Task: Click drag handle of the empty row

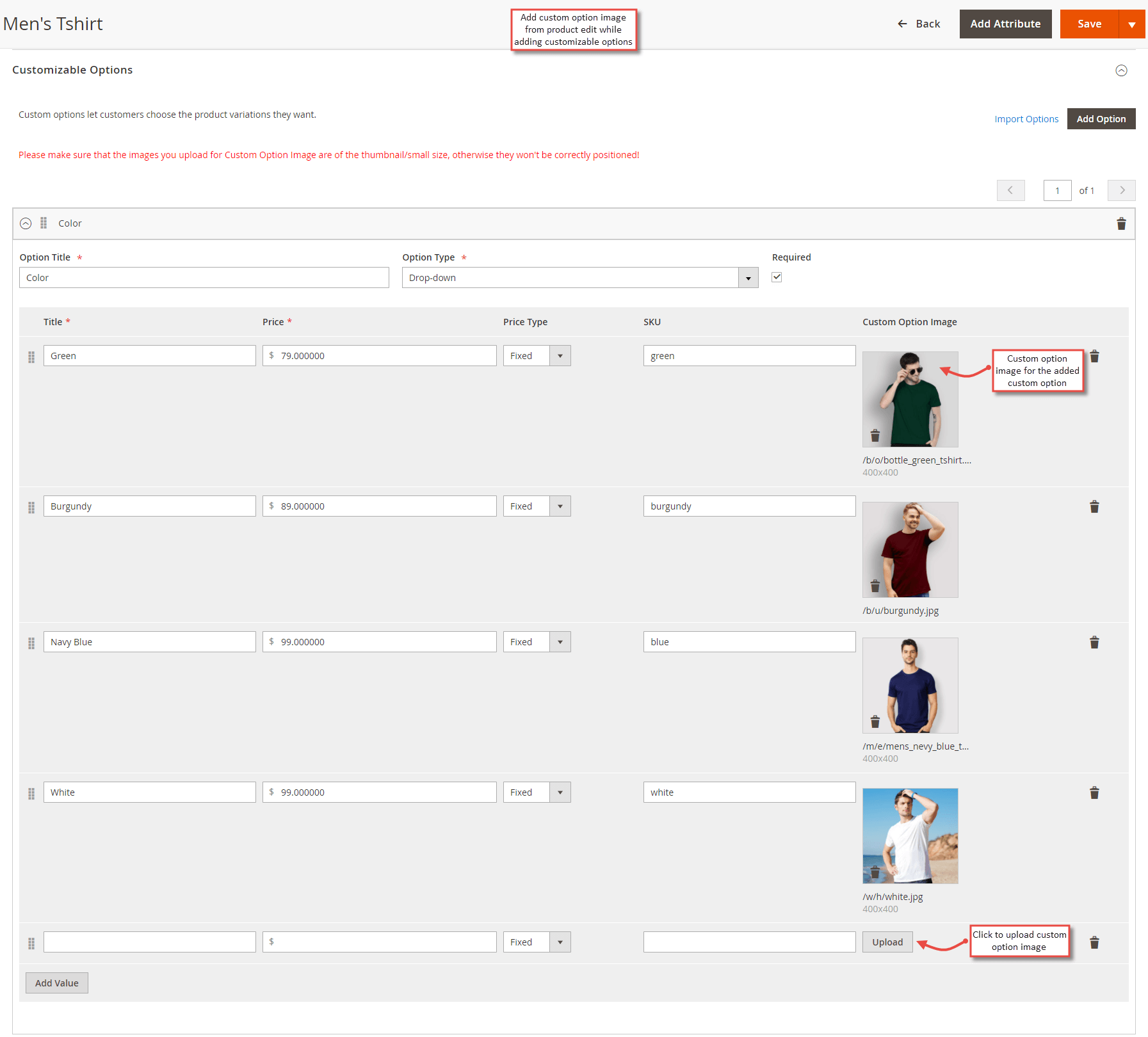Action: (31, 944)
